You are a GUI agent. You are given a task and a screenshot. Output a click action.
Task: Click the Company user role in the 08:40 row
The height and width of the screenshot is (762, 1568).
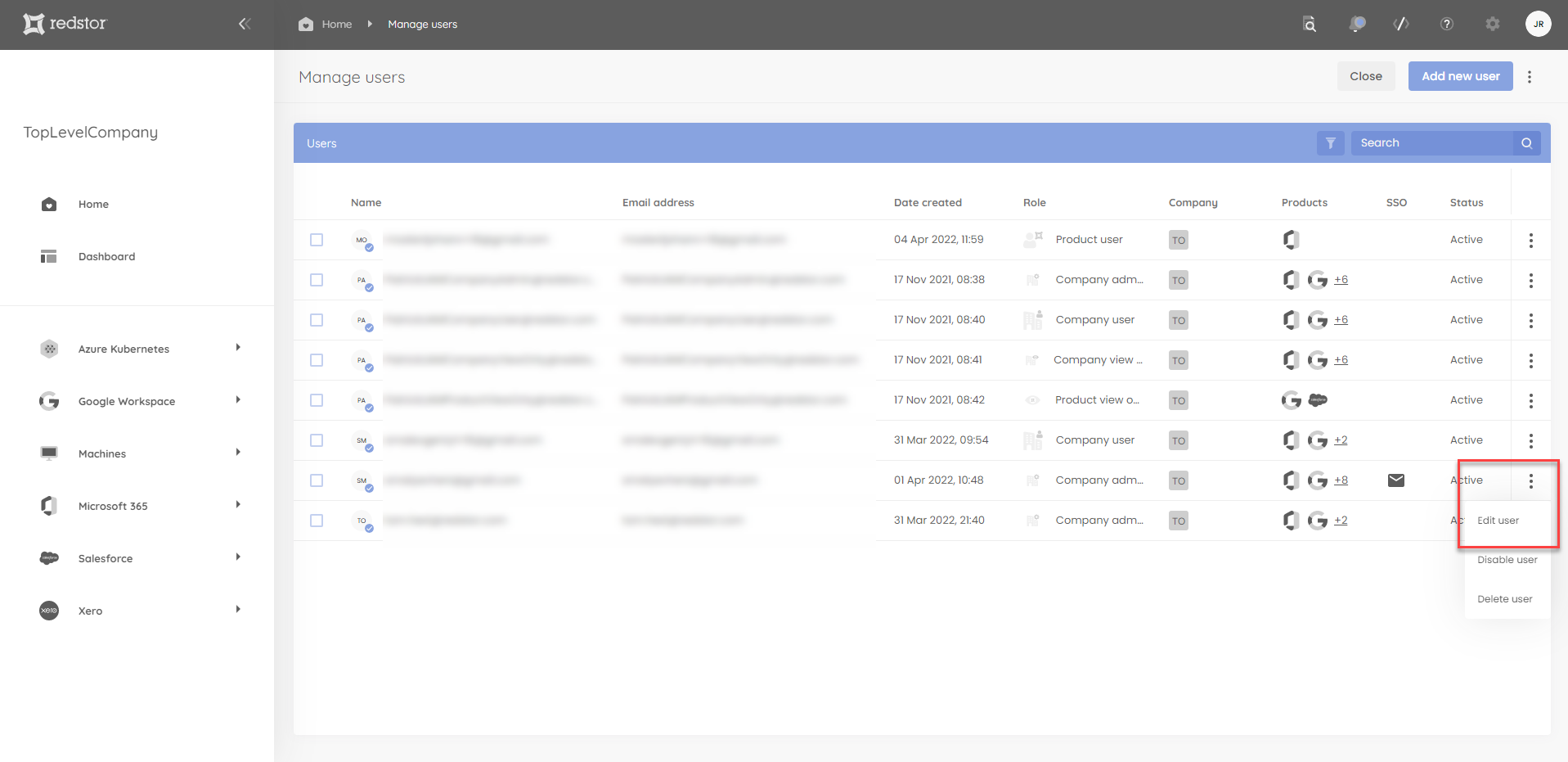1094,320
